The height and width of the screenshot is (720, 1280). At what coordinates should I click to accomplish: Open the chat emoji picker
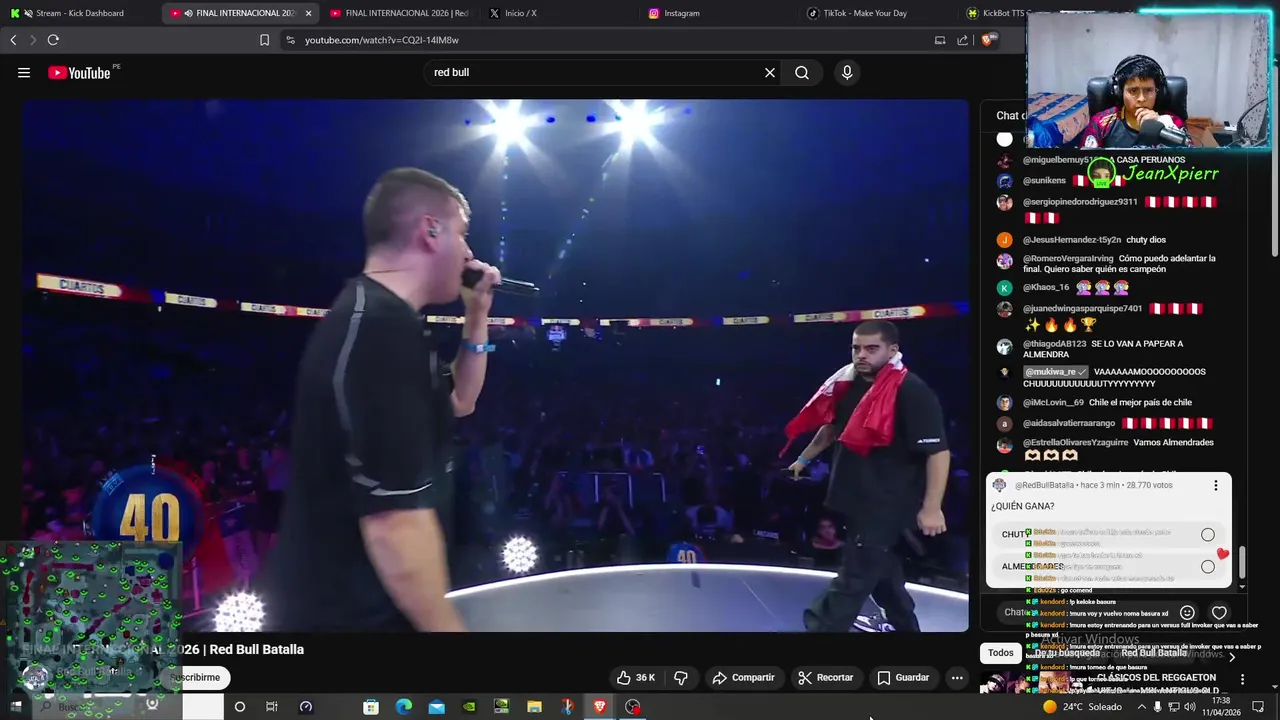[1187, 612]
